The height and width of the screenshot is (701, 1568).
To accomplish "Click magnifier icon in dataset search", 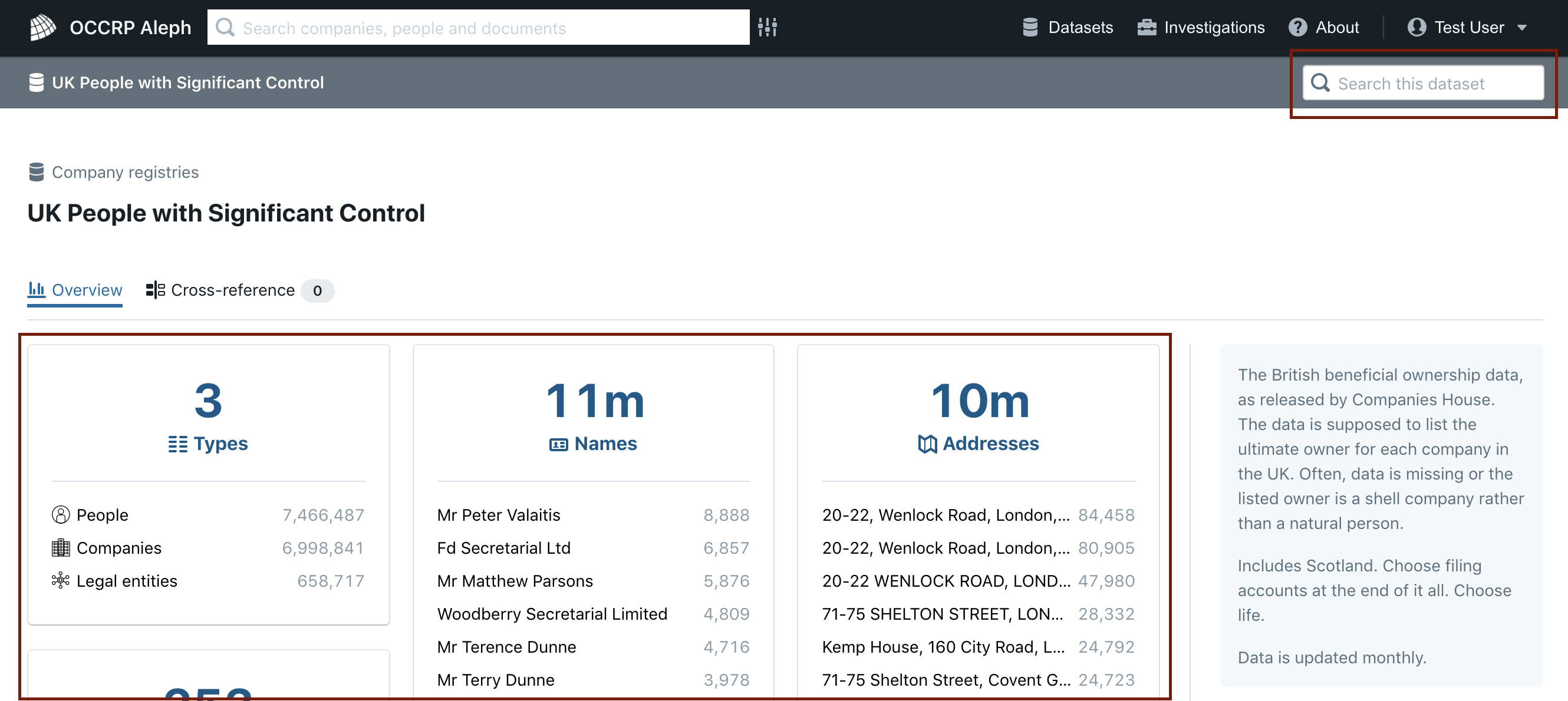I will (1320, 82).
